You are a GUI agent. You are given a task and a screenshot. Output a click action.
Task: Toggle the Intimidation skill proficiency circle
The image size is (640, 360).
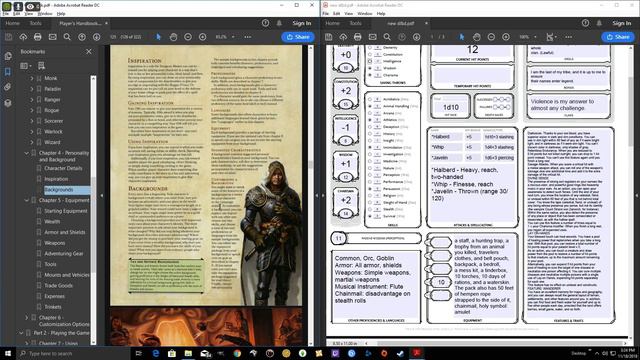click(370, 147)
